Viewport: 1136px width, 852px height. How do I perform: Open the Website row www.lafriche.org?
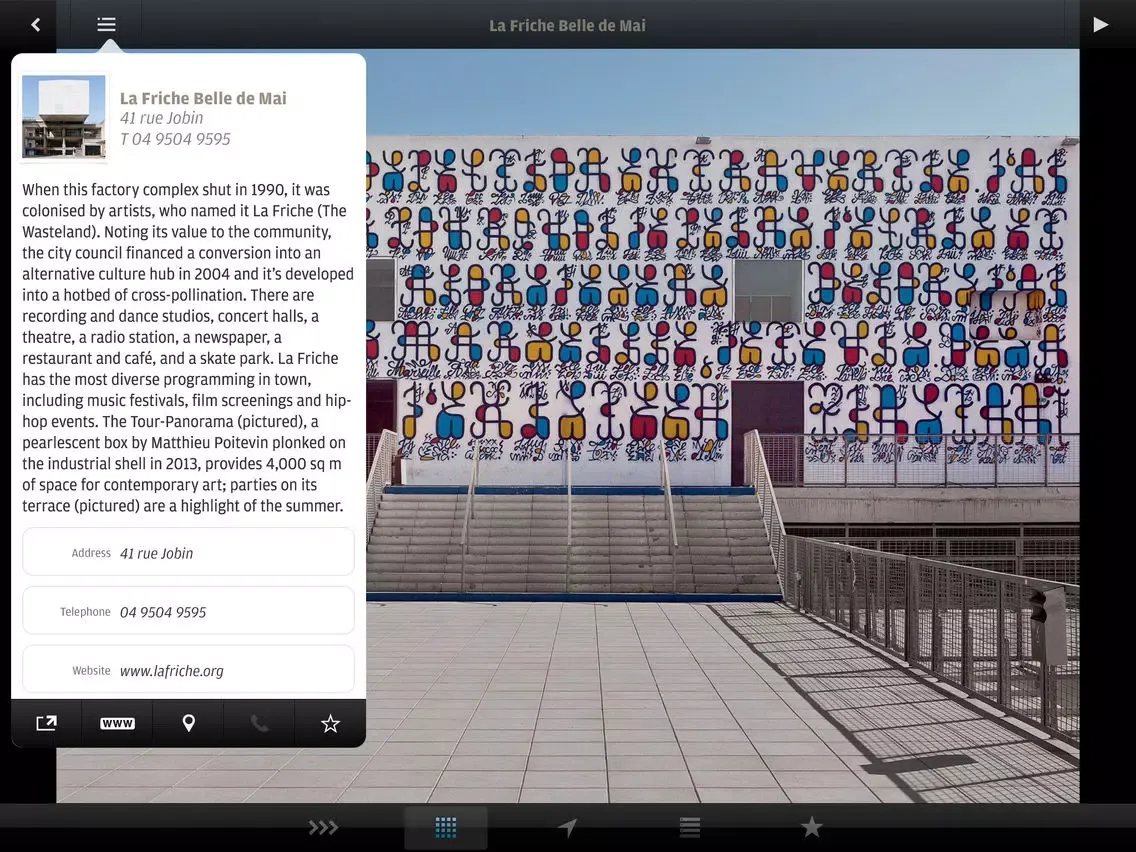pos(188,669)
